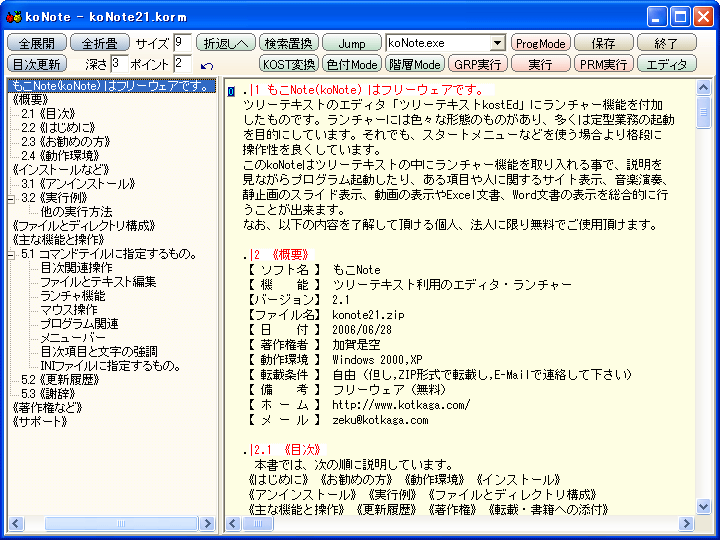Click the blue line marker in editor gutter

231,91
